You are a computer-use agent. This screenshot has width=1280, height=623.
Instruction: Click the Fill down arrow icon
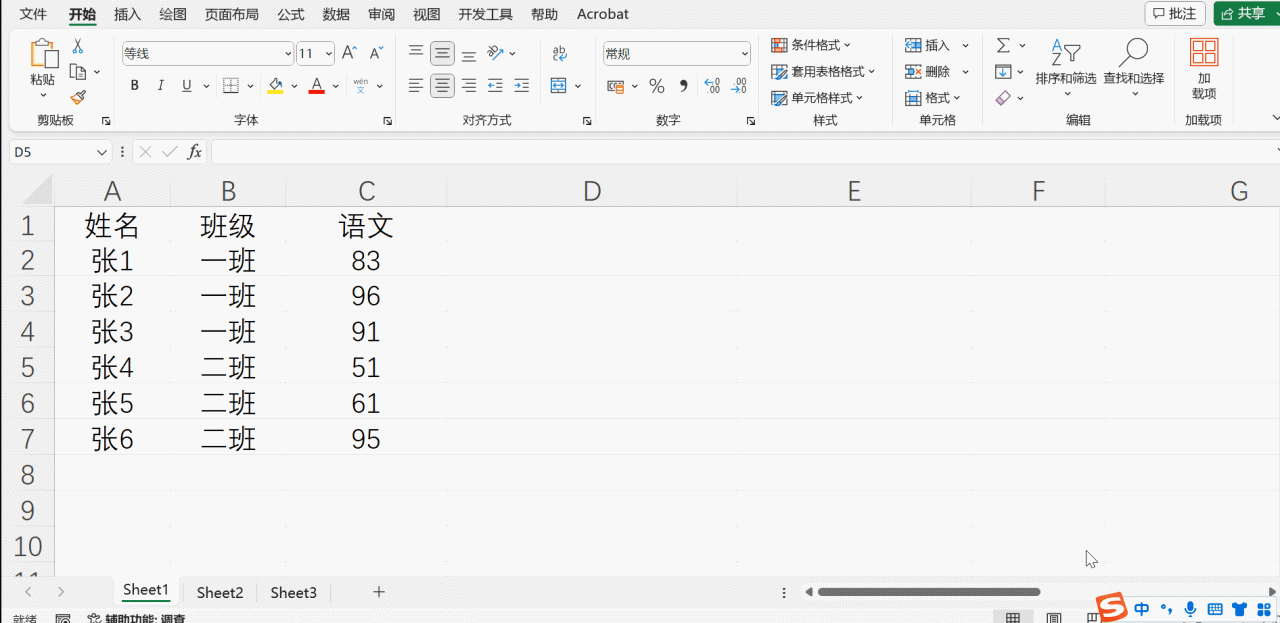(x=1003, y=72)
